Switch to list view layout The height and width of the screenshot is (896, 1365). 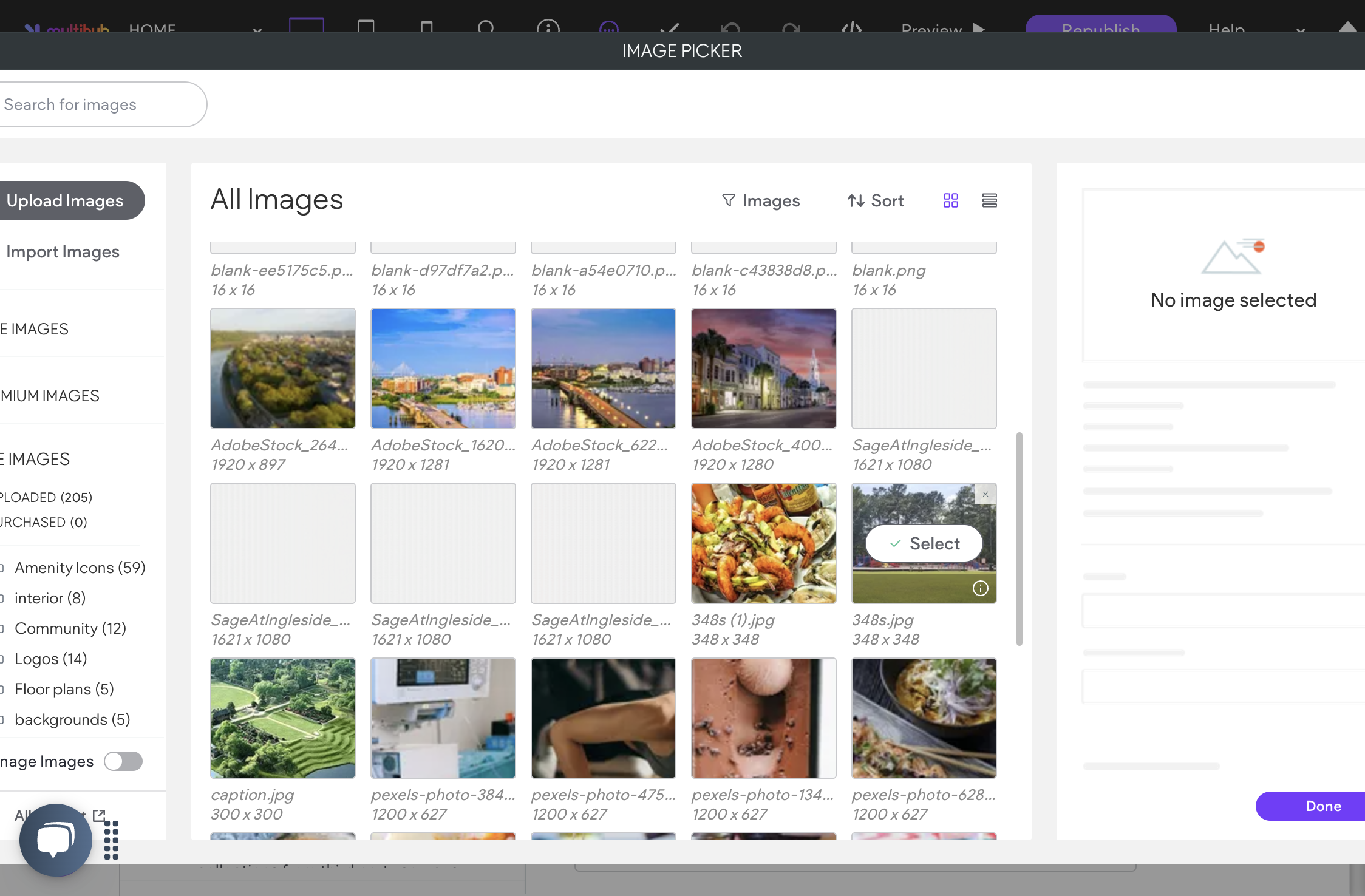(990, 200)
